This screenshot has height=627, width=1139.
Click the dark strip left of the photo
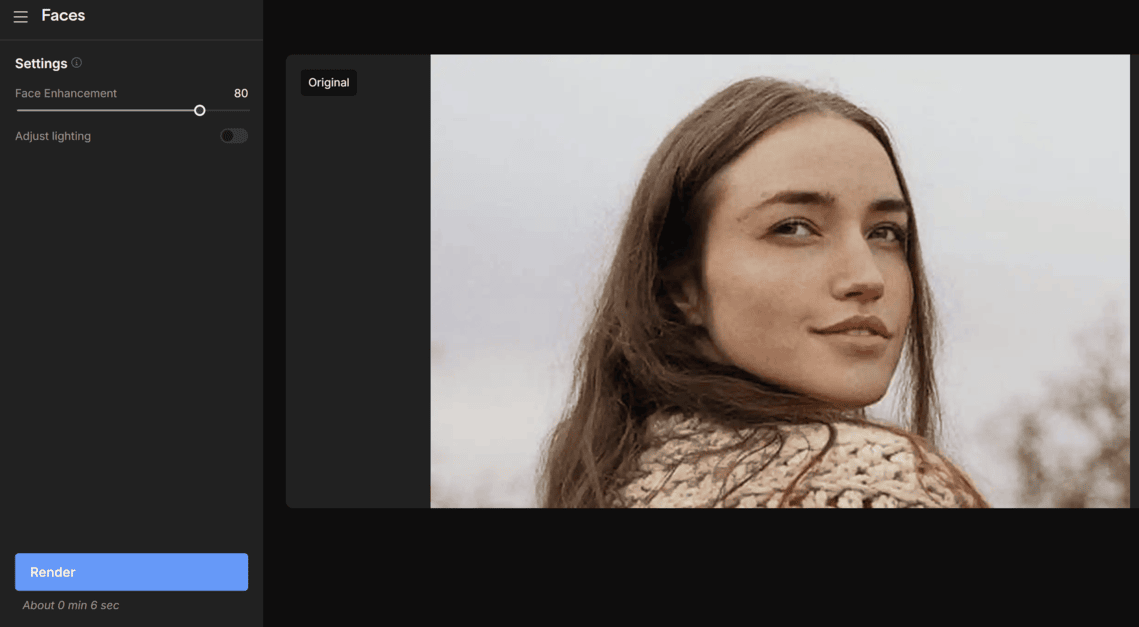(358, 300)
